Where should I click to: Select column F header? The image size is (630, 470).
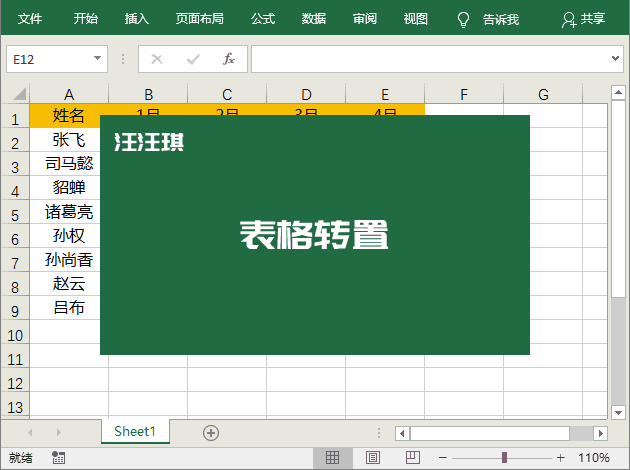coord(464,94)
